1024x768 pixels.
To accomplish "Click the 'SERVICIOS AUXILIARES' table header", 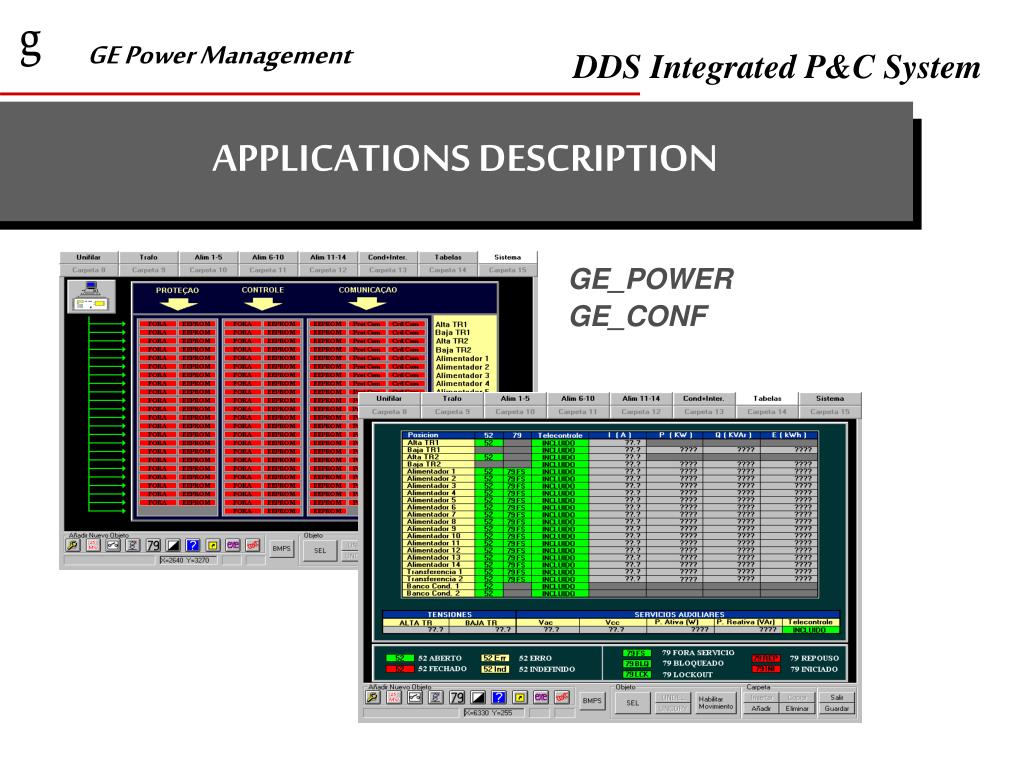I will click(x=679, y=615).
